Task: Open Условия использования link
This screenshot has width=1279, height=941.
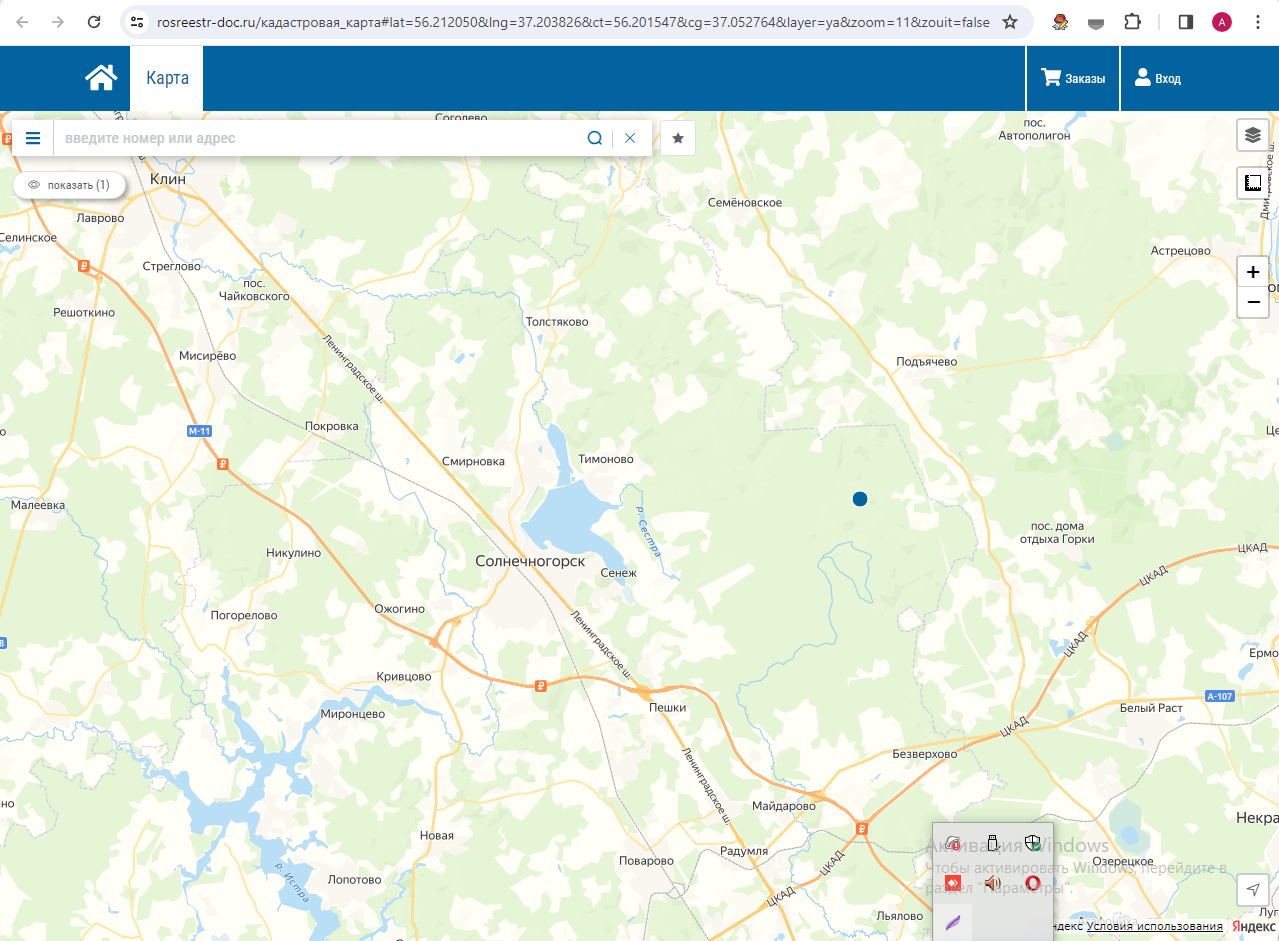Action: pyautogui.click(x=1155, y=926)
